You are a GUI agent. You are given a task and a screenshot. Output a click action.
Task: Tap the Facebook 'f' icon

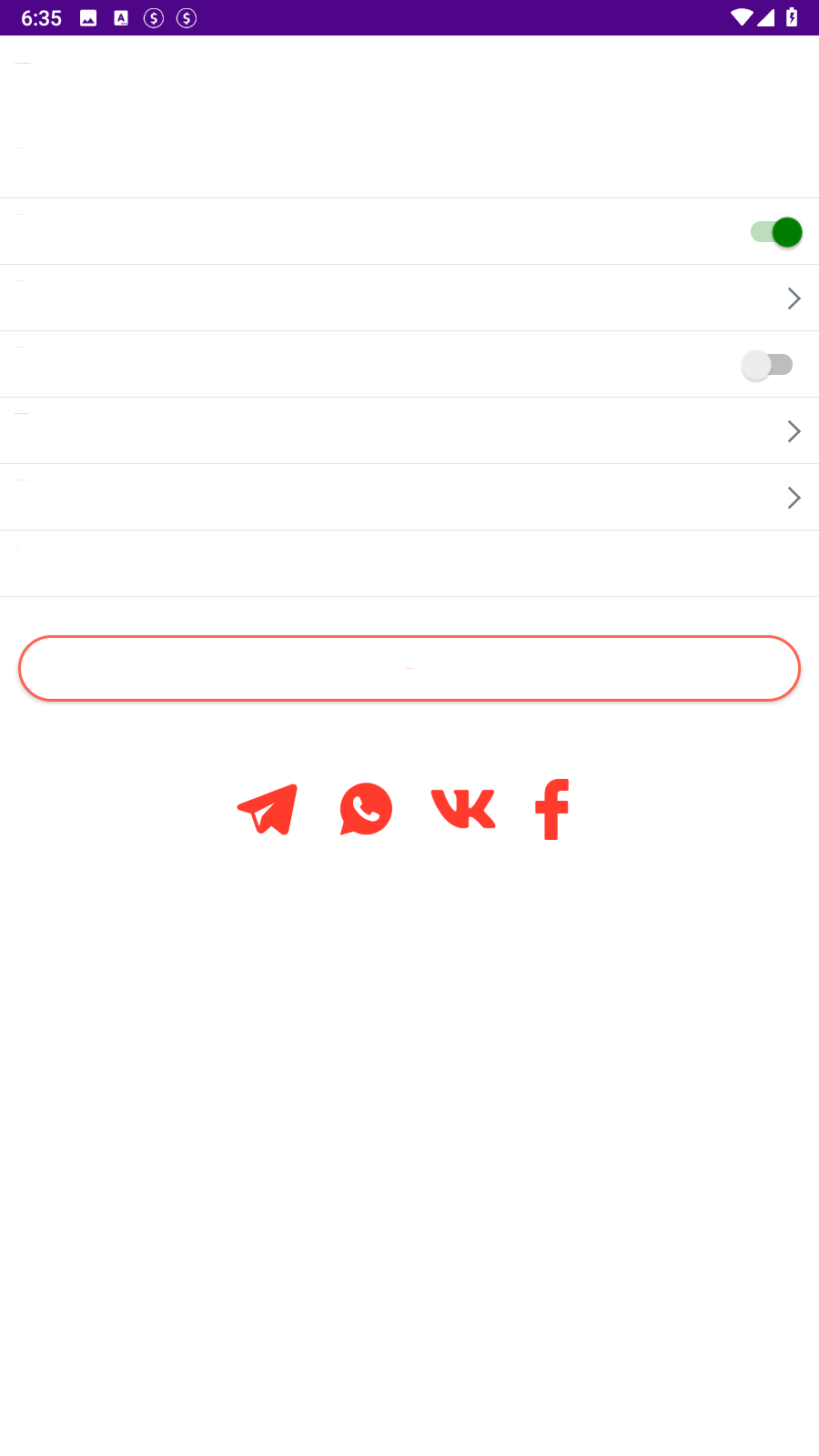[x=551, y=809]
